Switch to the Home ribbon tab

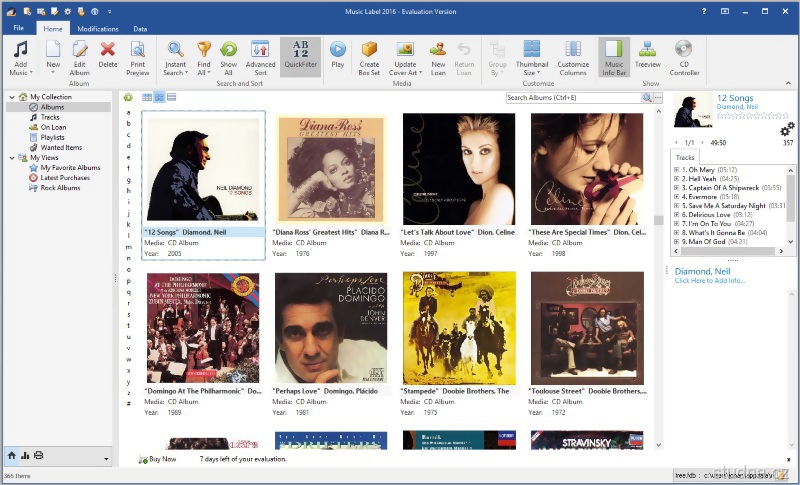click(x=53, y=29)
